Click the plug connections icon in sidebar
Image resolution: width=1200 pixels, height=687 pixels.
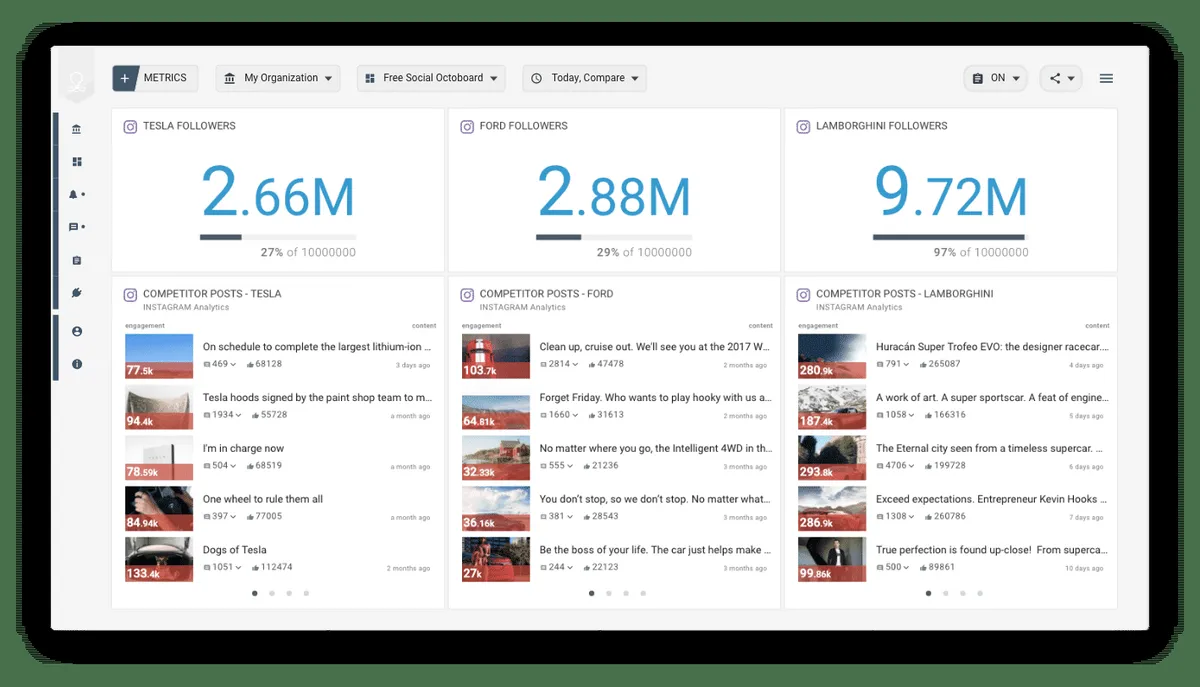tap(77, 293)
